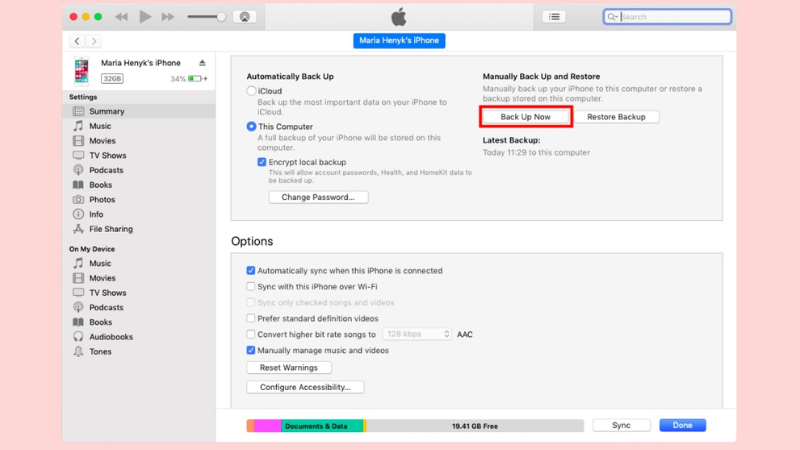Click the Documents & Data storage segment
This screenshot has height=450, width=800.
[322, 426]
